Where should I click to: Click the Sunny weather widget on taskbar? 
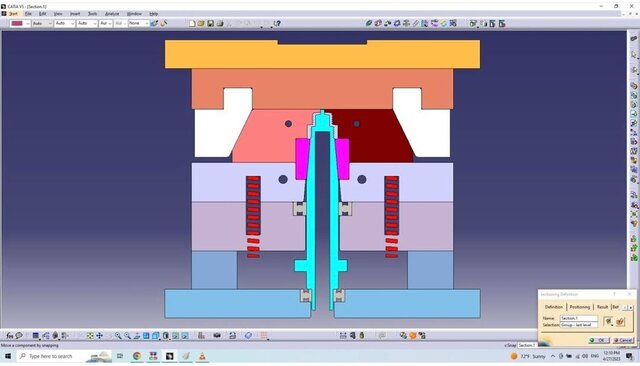click(528, 356)
